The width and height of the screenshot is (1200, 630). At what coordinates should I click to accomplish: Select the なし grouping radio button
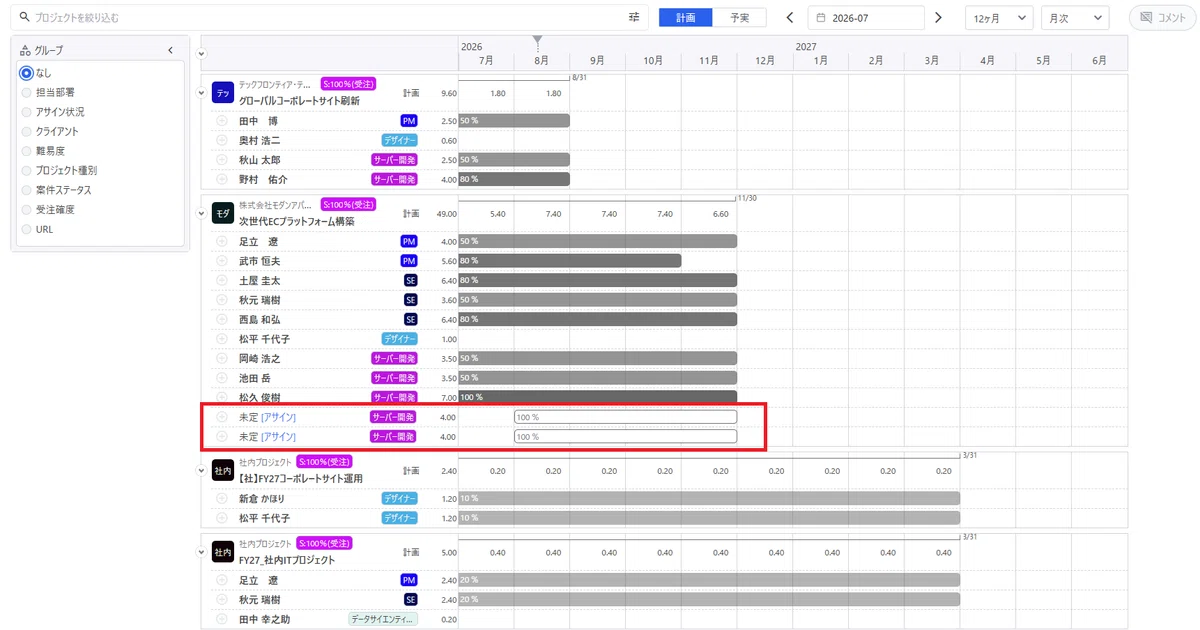(x=27, y=73)
